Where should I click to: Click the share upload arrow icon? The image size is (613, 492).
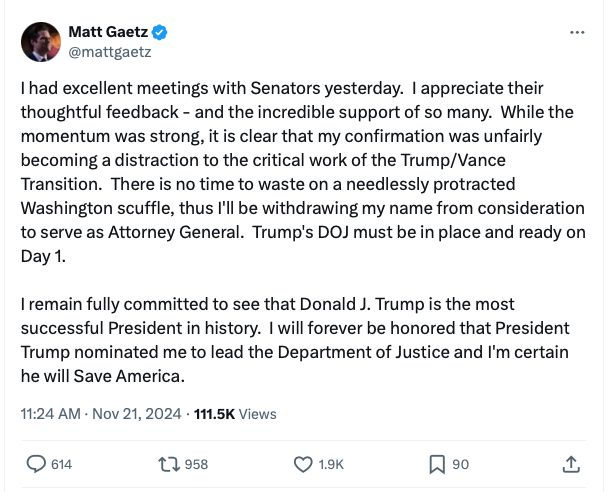(x=571, y=464)
